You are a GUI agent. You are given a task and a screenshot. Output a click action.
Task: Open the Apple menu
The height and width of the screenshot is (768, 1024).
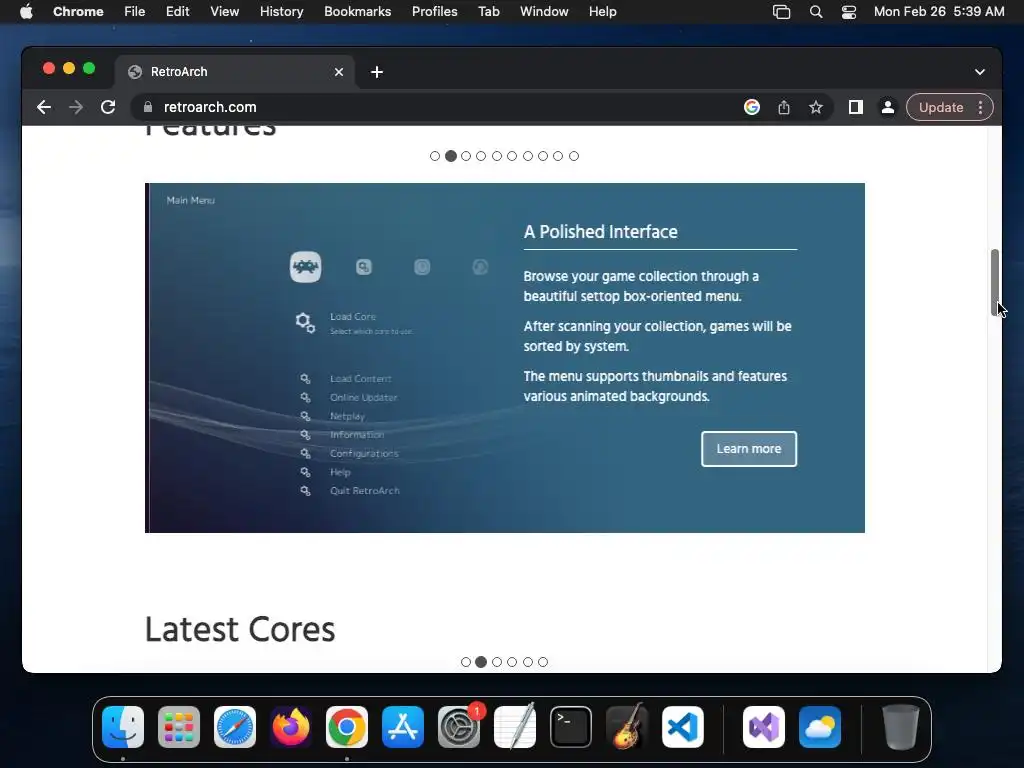point(26,12)
